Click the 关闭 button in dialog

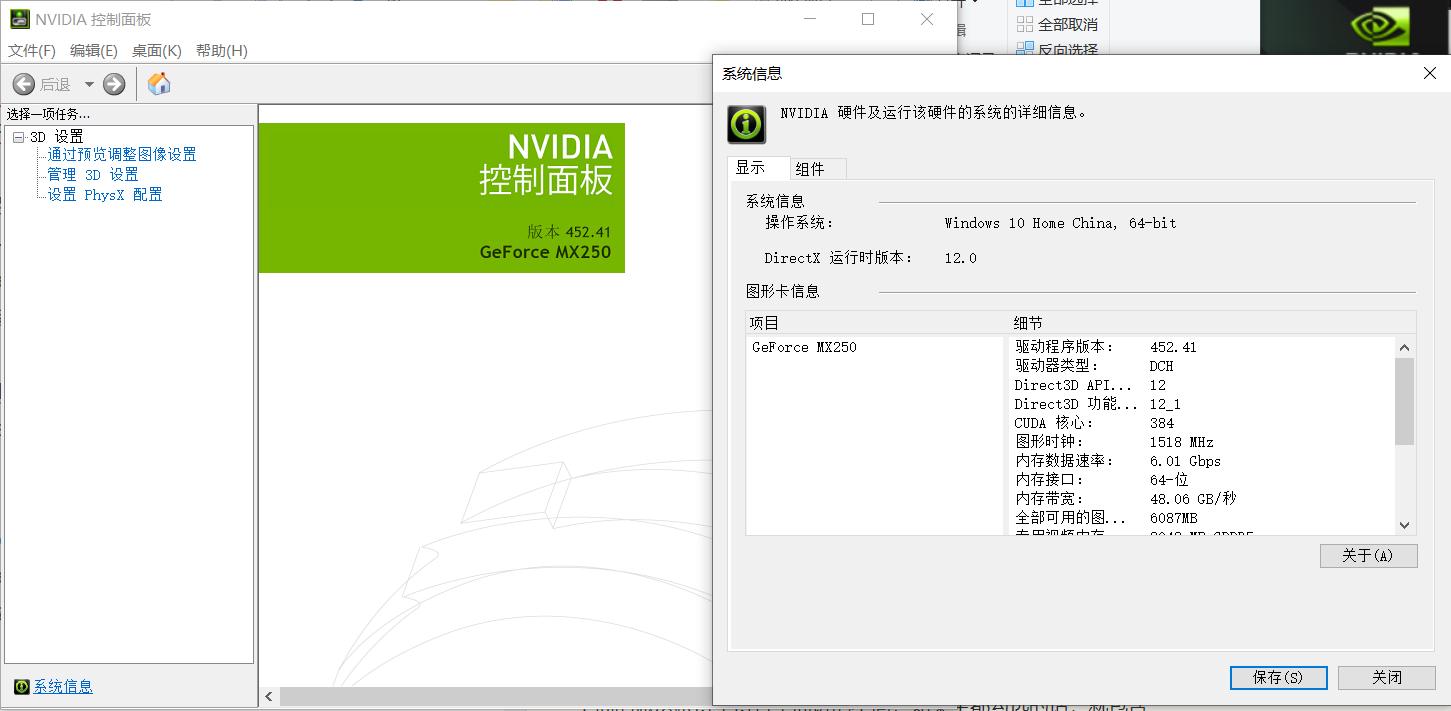(1387, 677)
